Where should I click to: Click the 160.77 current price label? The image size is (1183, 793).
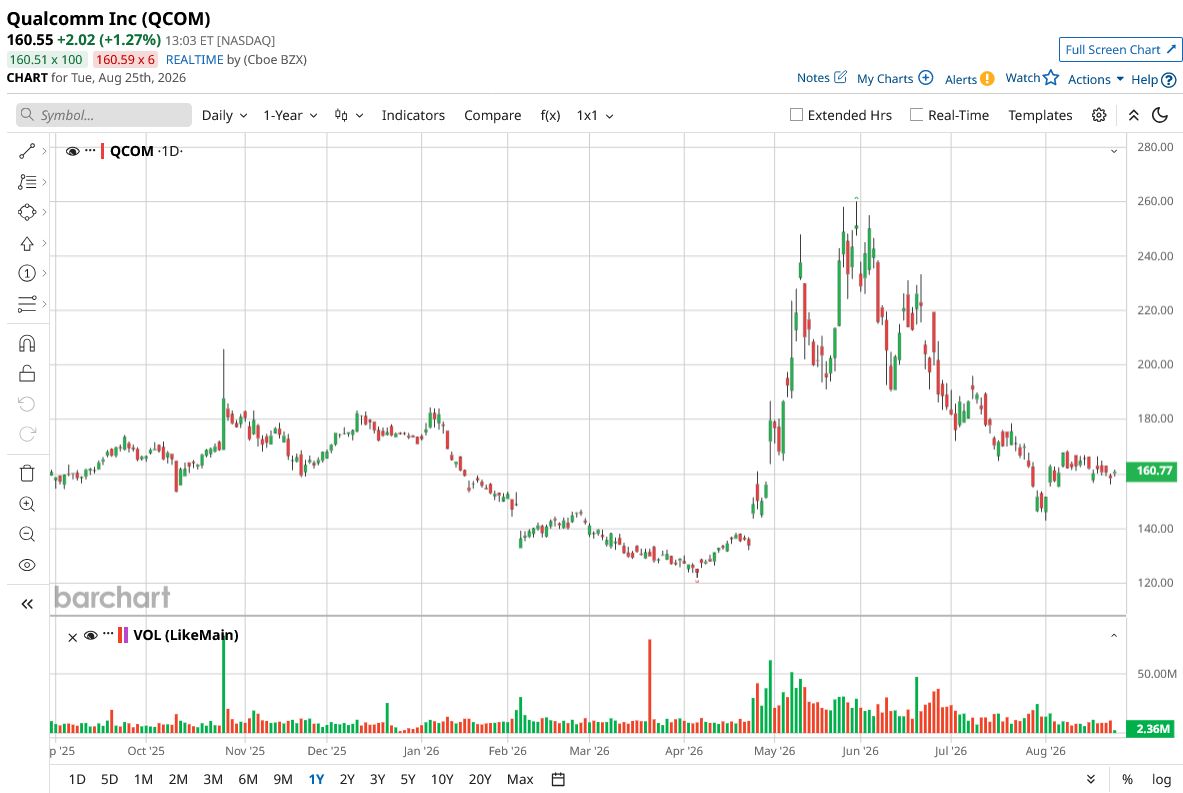click(1152, 471)
